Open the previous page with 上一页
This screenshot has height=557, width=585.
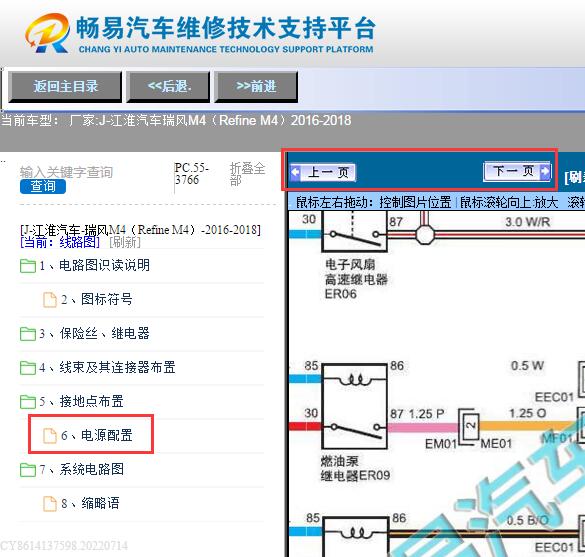click(323, 172)
